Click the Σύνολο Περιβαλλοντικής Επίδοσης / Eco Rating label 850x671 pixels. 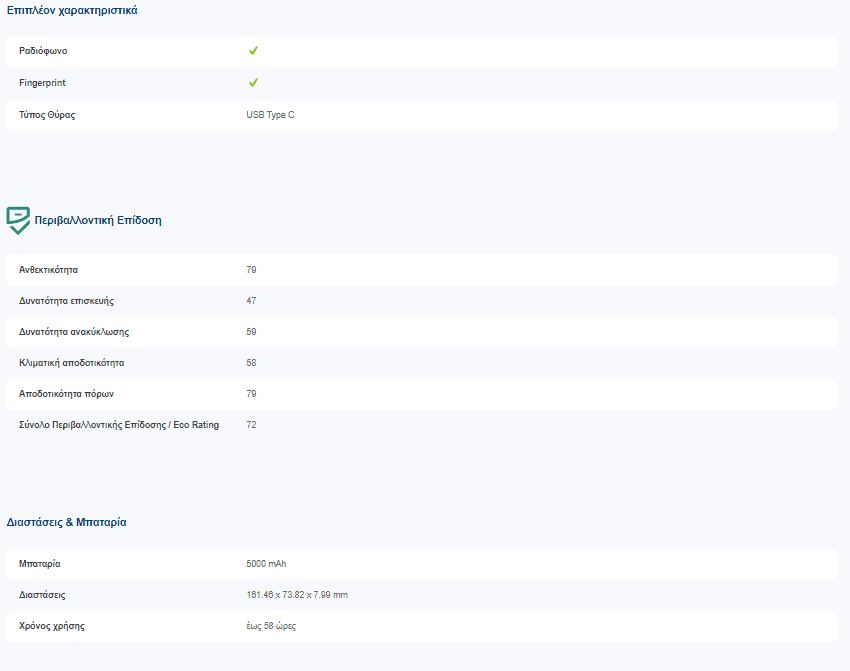pos(119,425)
